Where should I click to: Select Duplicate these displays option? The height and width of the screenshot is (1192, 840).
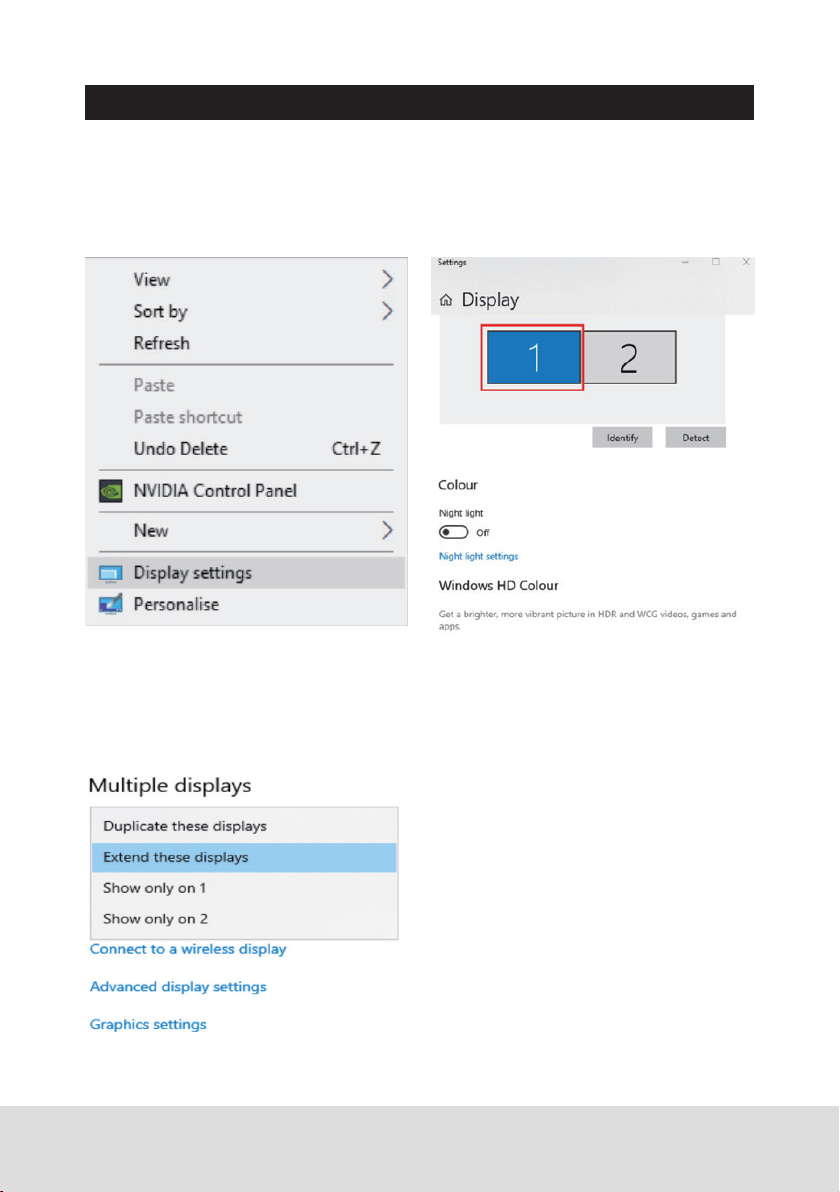pos(243,826)
